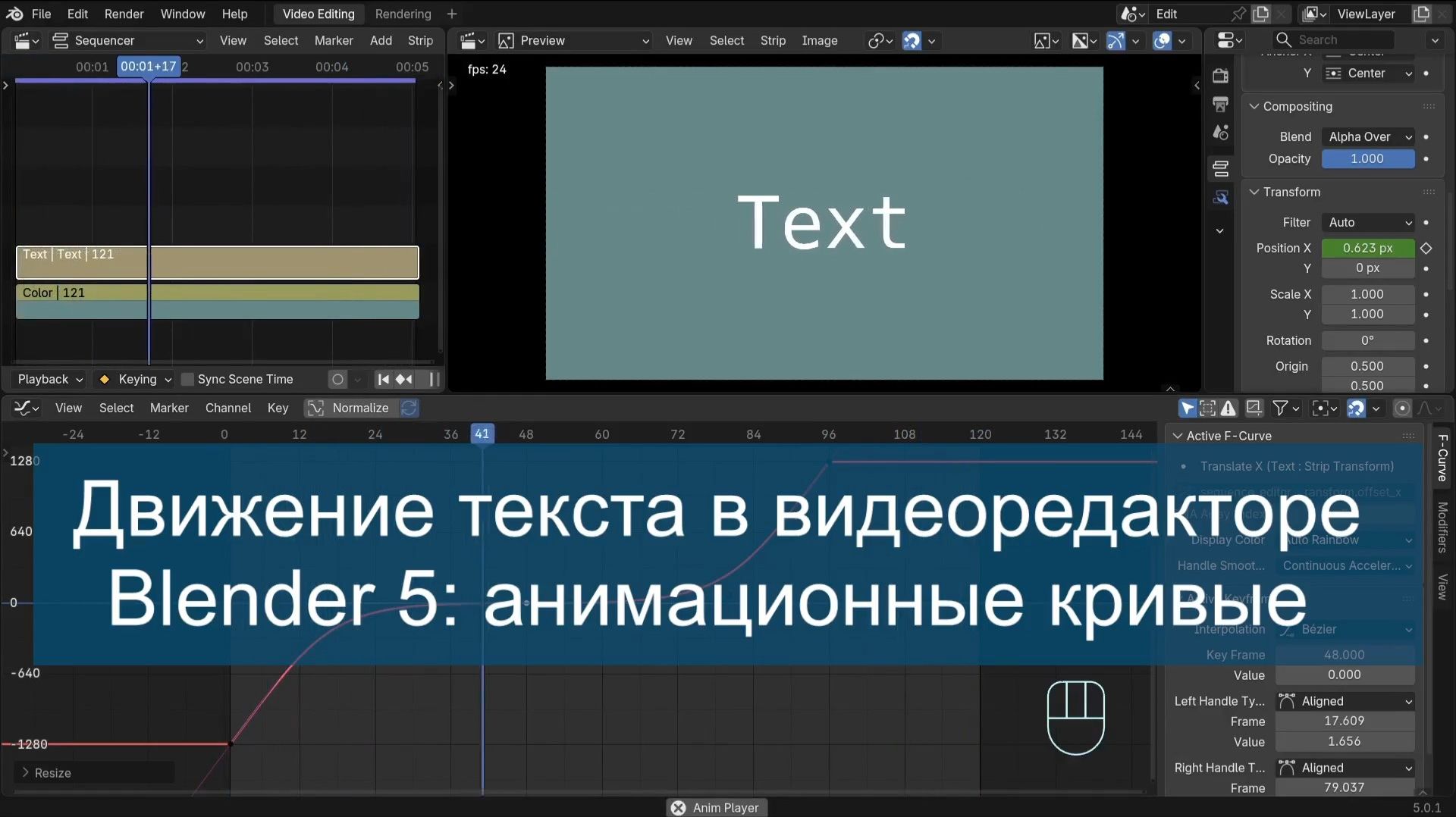Image resolution: width=1456 pixels, height=817 pixels.
Task: Open Output Properties in the sidebar
Action: coord(1220,104)
